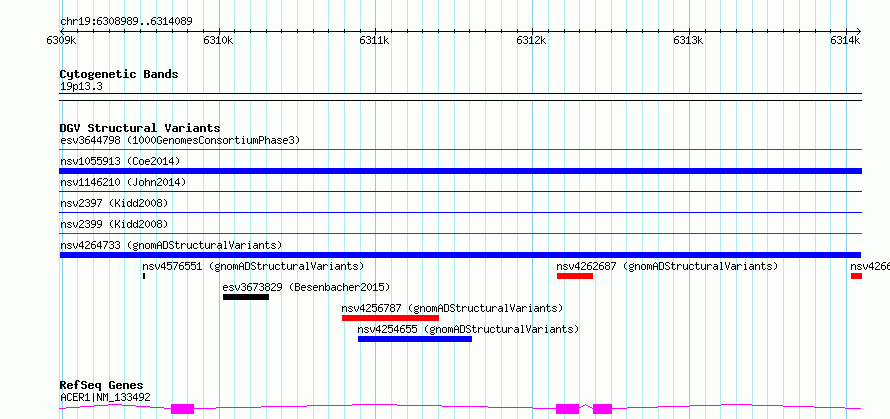Viewport: 890px width, 419px height.
Task: Open the DGV Structural Variants track title
Action: point(140,128)
